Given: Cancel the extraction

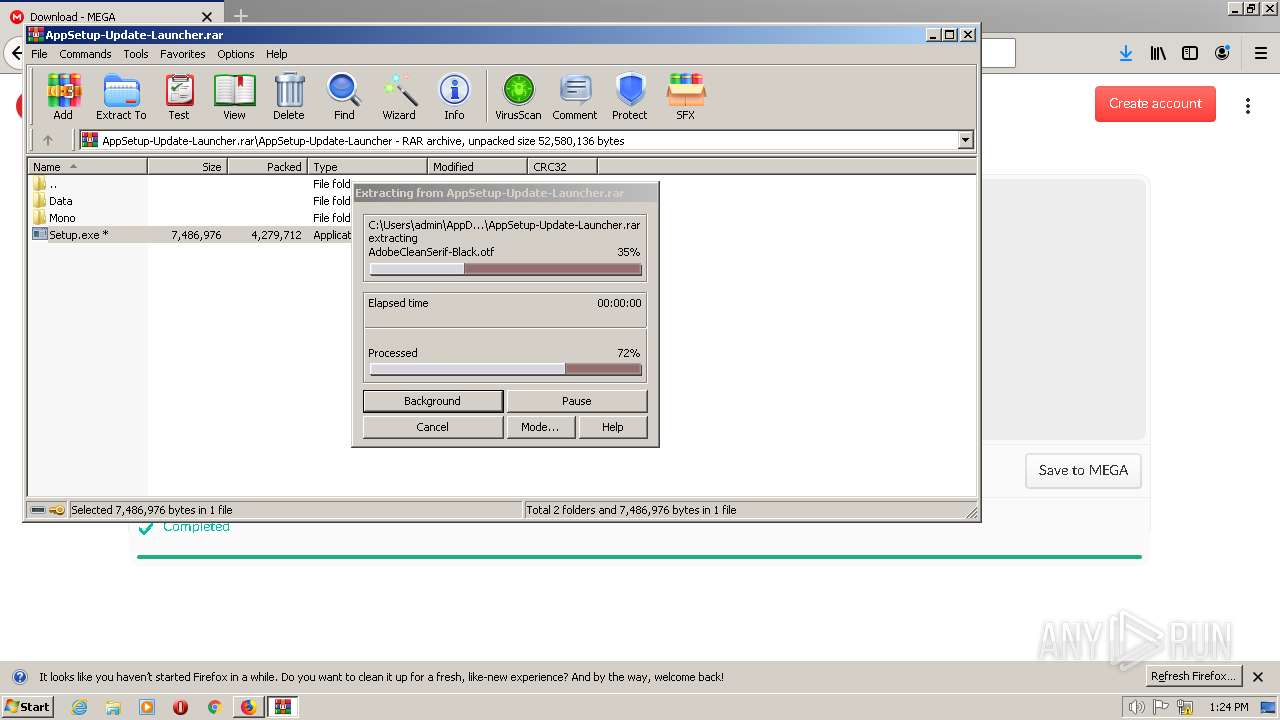Looking at the screenshot, I should click(x=432, y=427).
